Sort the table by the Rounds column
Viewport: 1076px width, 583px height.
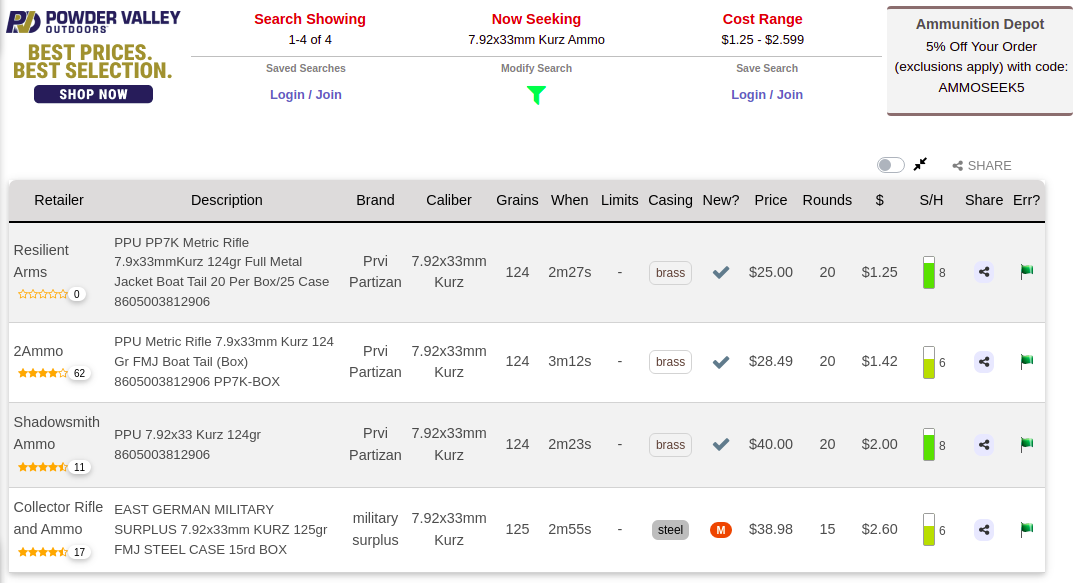pyautogui.click(x=827, y=200)
